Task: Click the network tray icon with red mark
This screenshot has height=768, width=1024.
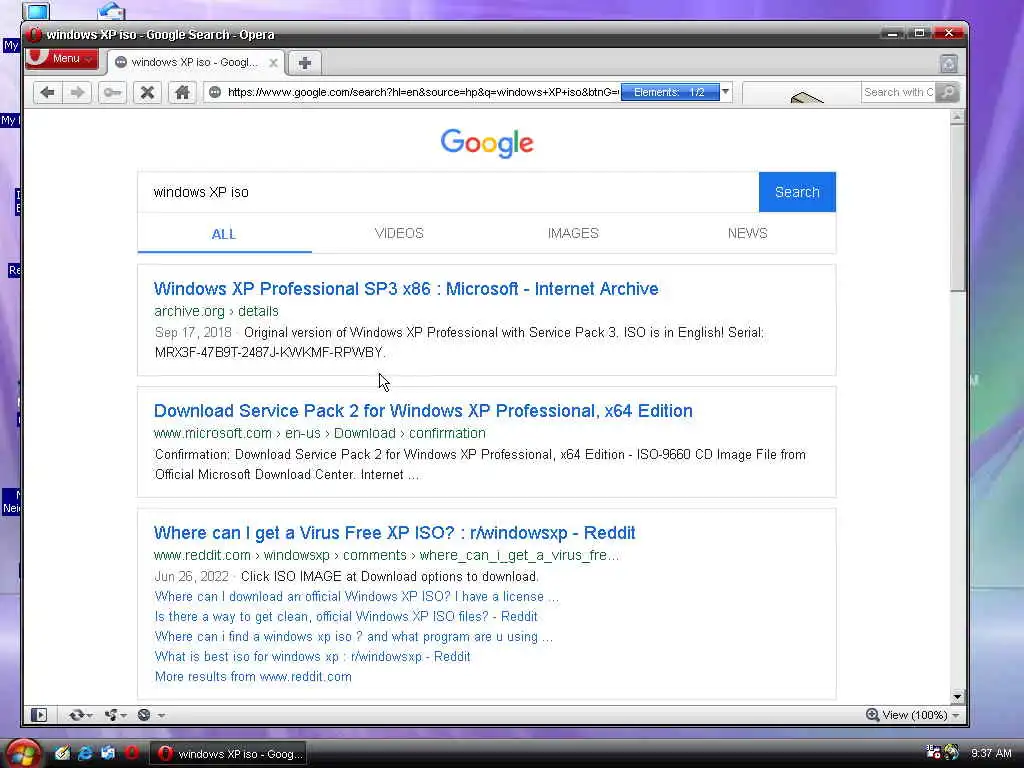Action: point(933,752)
